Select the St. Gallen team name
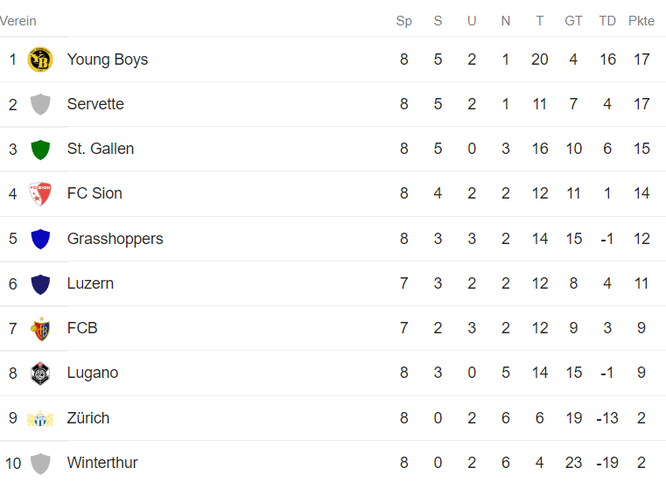Viewport: 666px width, 489px height. (101, 149)
